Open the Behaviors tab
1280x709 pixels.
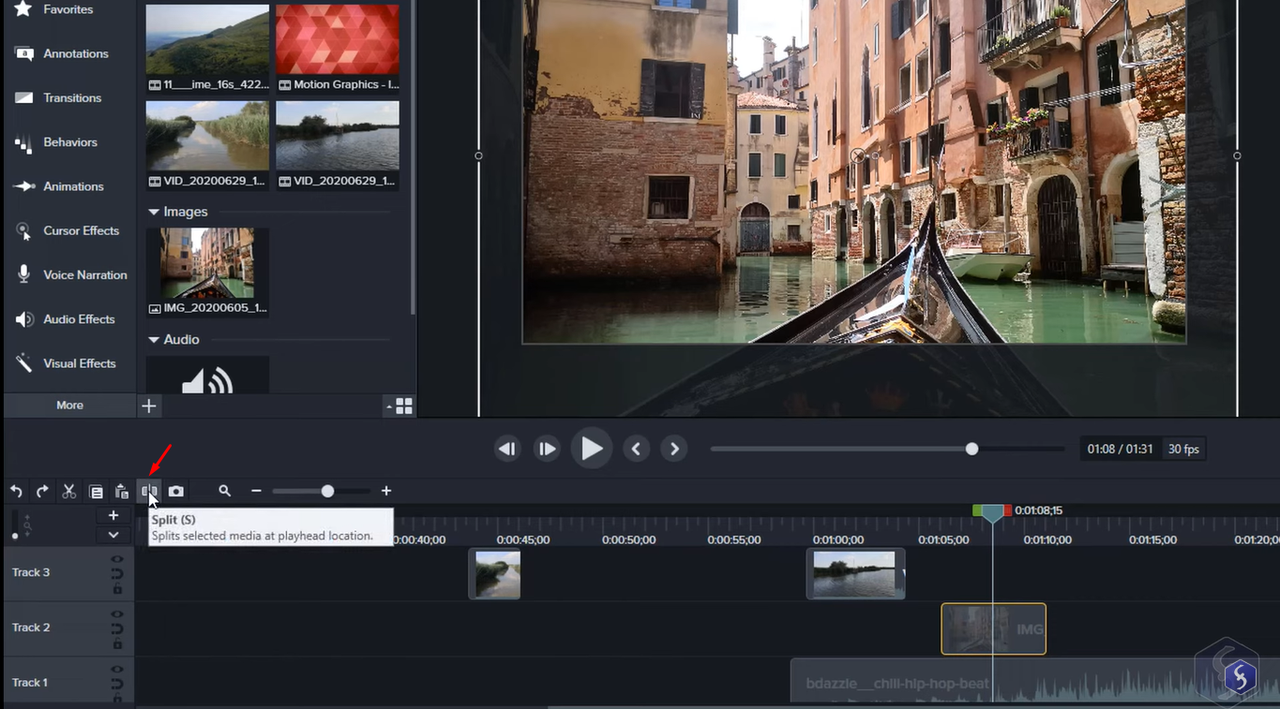[x=67, y=142]
